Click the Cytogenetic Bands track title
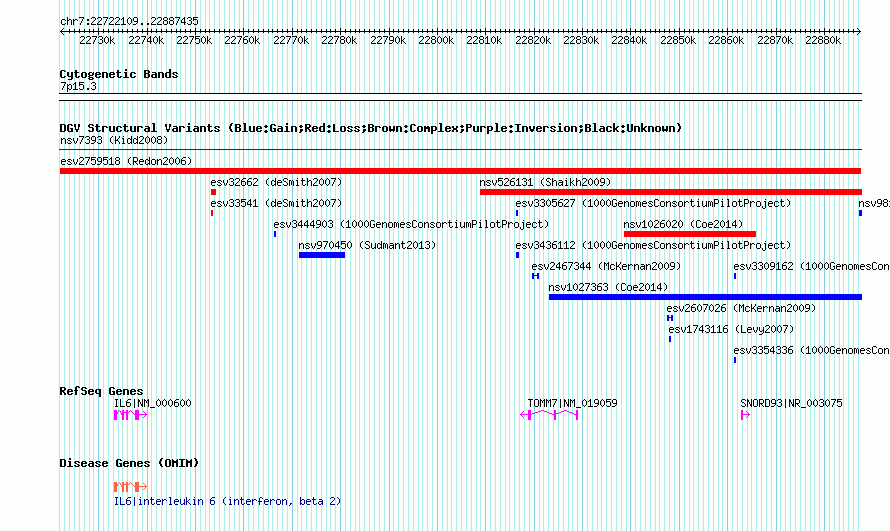 click(119, 74)
